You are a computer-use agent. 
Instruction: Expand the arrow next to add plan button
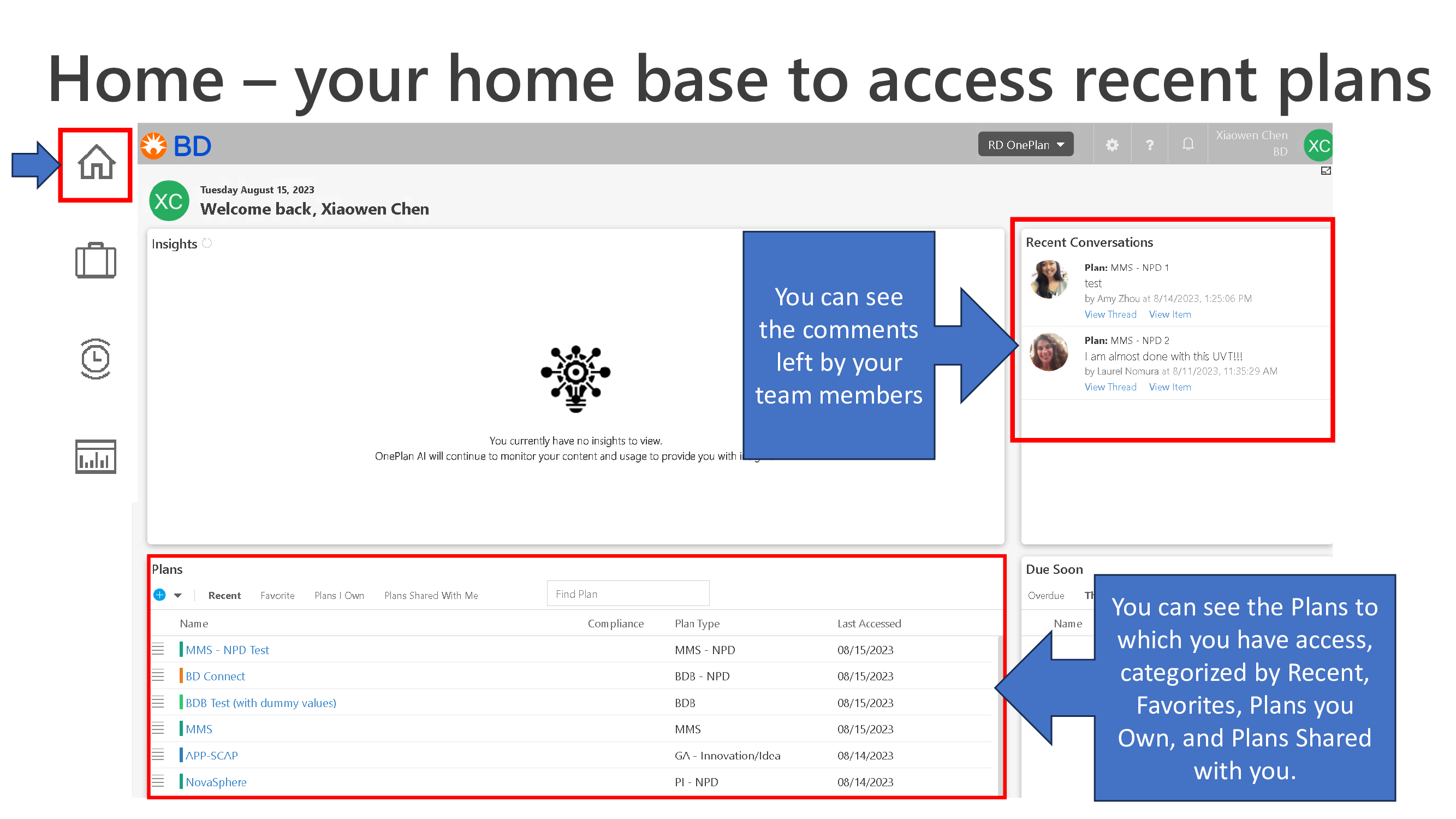point(178,595)
